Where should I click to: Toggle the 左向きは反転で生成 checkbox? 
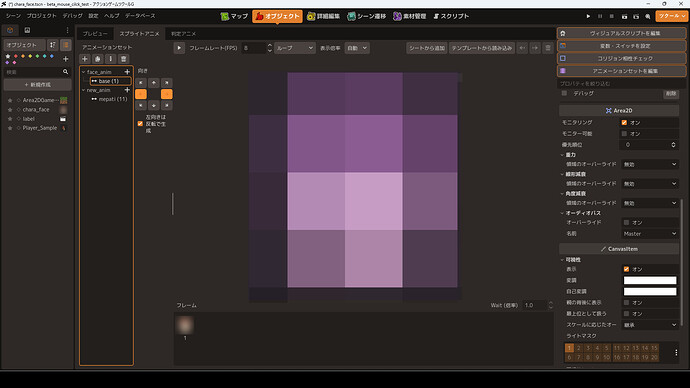pos(140,124)
